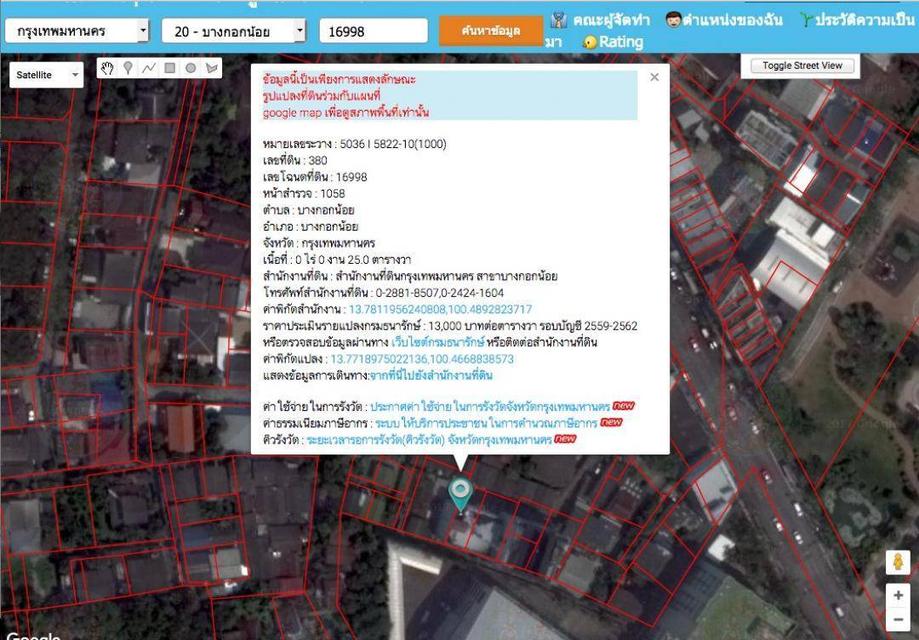Select the polygon drawing tool
Screen dimensions: 919x640
[212, 68]
